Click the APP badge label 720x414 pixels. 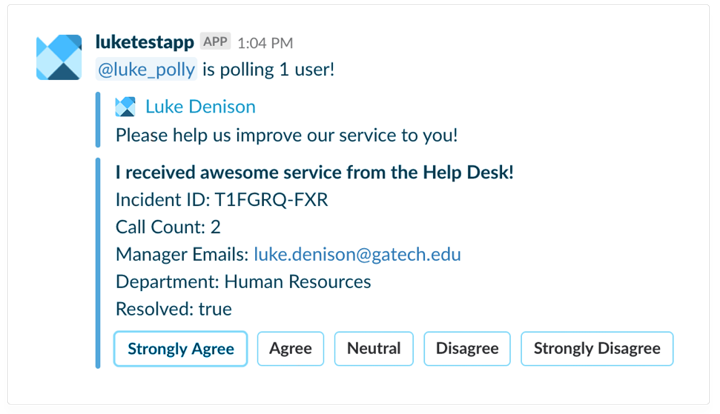(215, 42)
